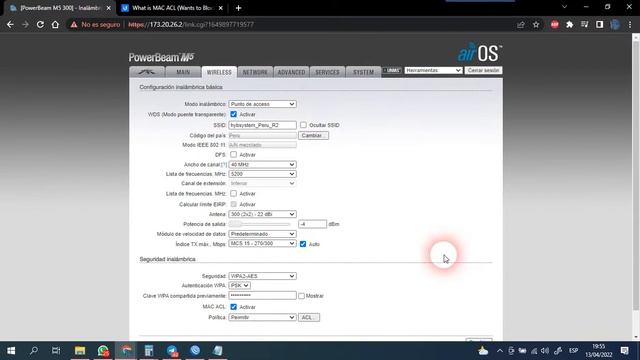Image resolution: width=640 pixels, height=360 pixels.
Task: Open the red ABP extension icon
Action: click(554, 25)
